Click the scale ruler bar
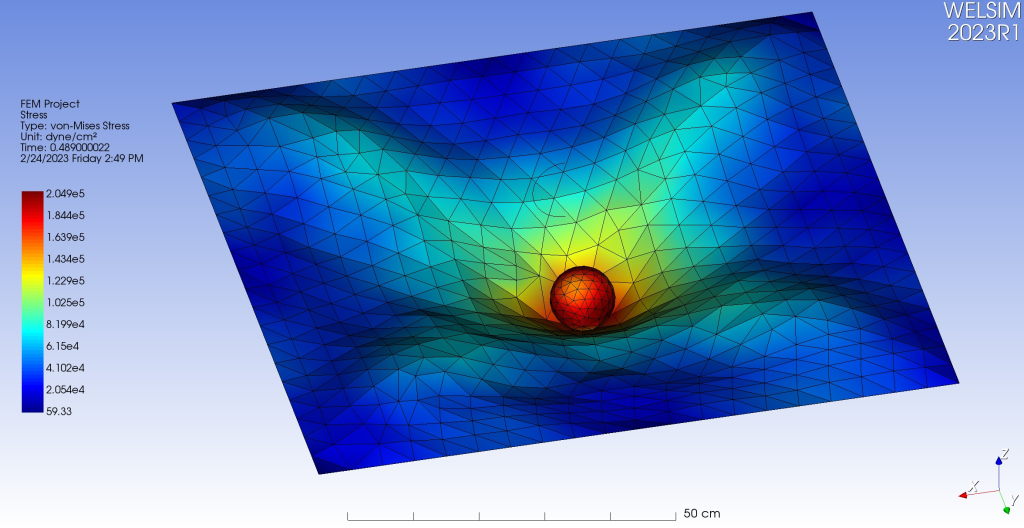The height and width of the screenshot is (528, 1024). click(511, 516)
